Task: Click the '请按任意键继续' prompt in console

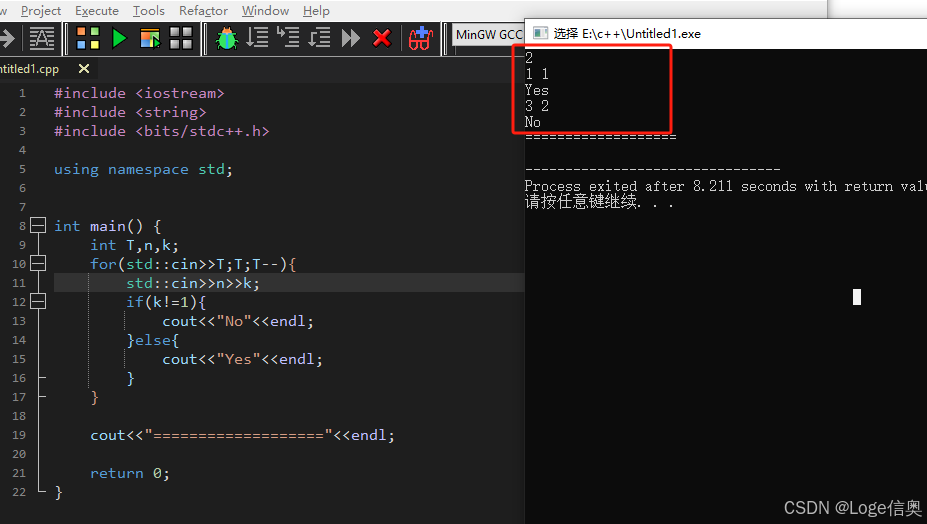Action: click(581, 202)
